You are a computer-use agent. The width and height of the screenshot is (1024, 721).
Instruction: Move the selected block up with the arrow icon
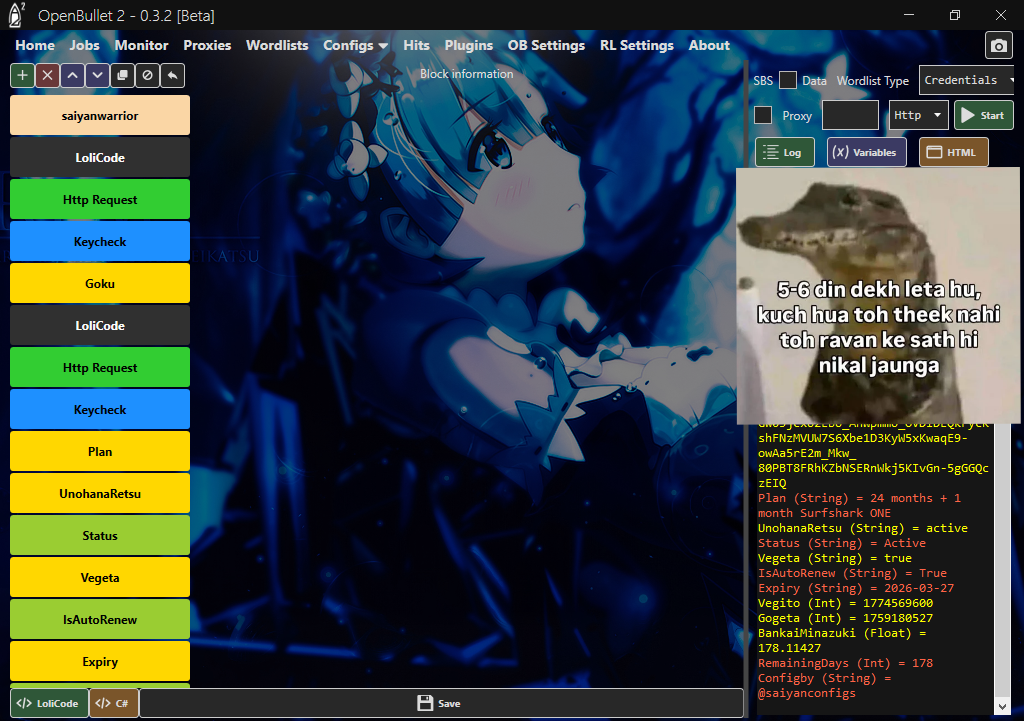72,75
